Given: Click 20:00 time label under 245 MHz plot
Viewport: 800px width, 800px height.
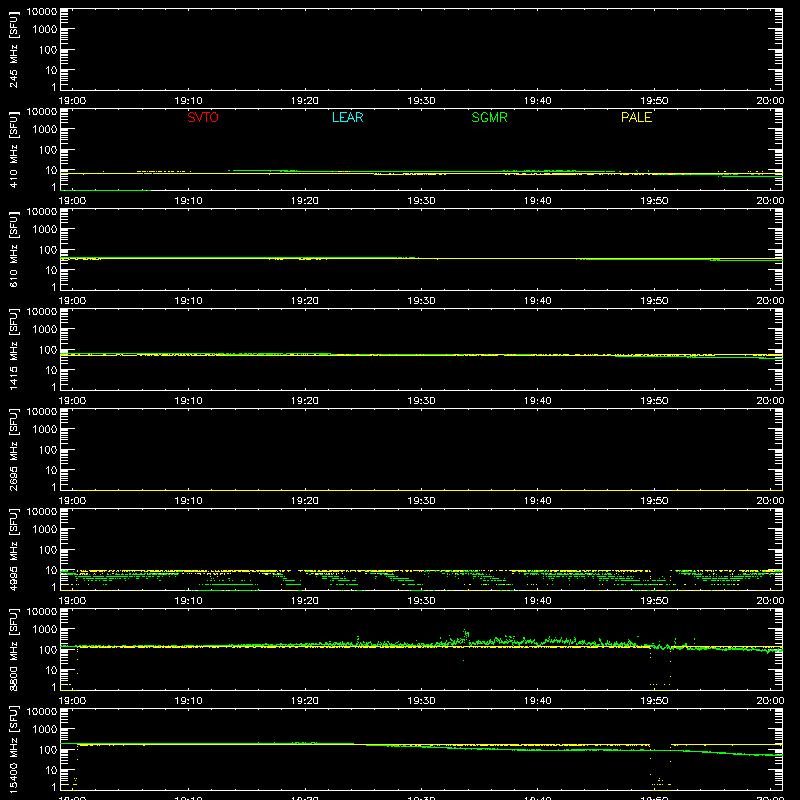Looking at the screenshot, I should (770, 101).
